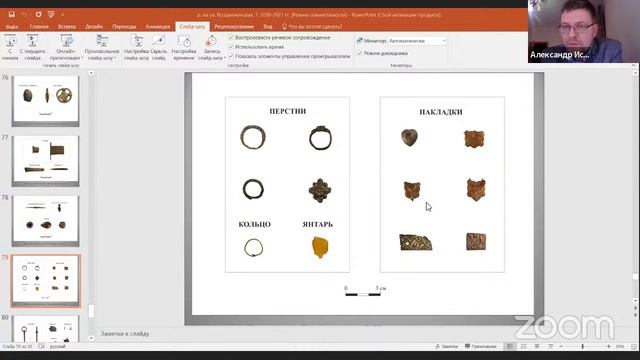Start slideshow 'С текущего слайда'
This screenshot has height=360, width=640.
pyautogui.click(x=32, y=47)
